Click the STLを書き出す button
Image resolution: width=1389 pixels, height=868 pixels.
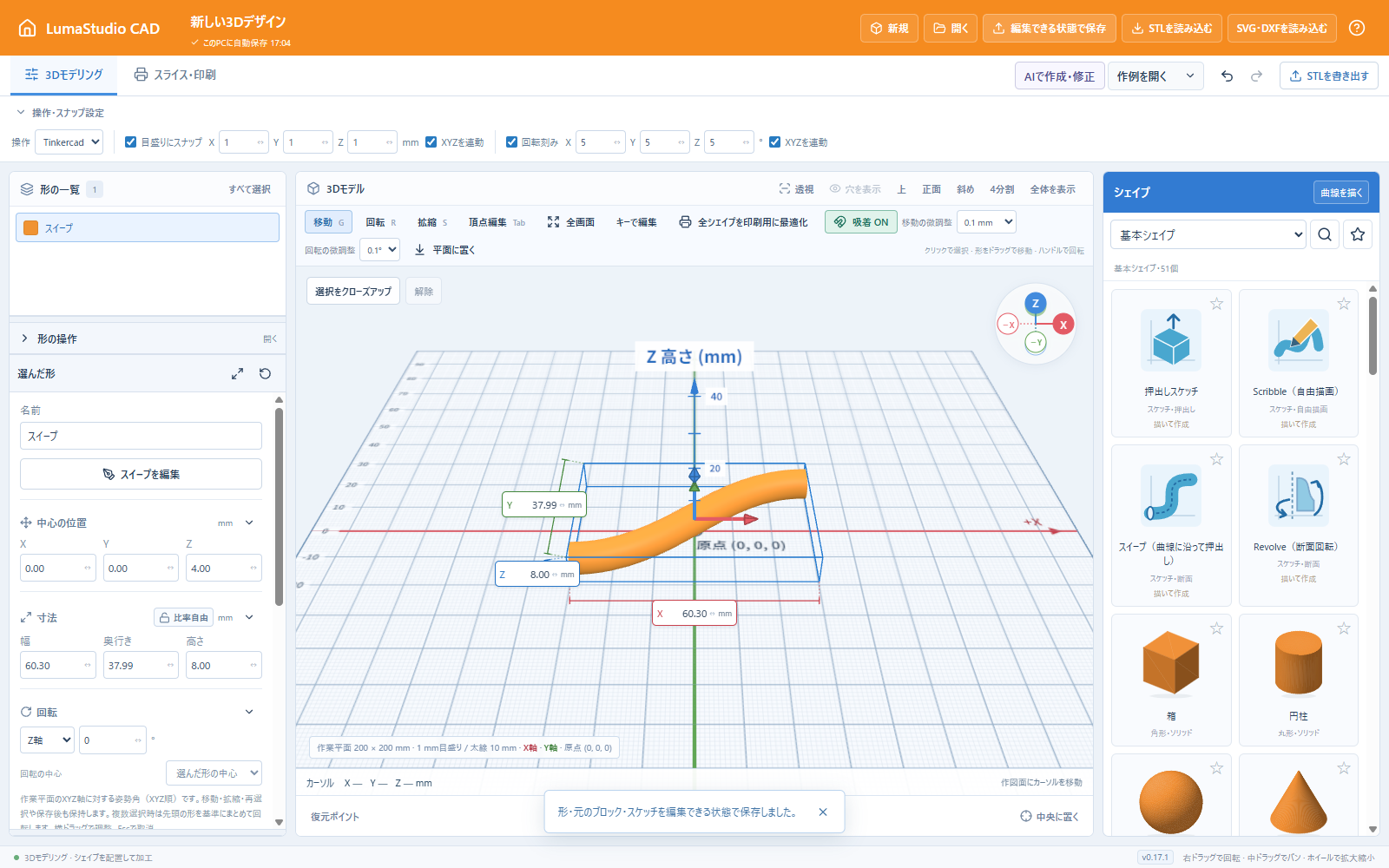[1328, 76]
